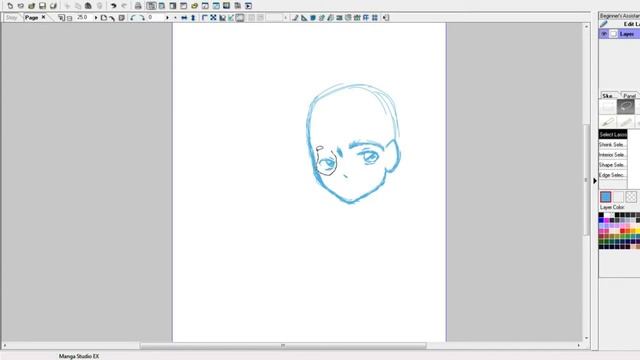Click the rotation angle field showing 0
This screenshot has height=360, width=640.
coord(156,18)
